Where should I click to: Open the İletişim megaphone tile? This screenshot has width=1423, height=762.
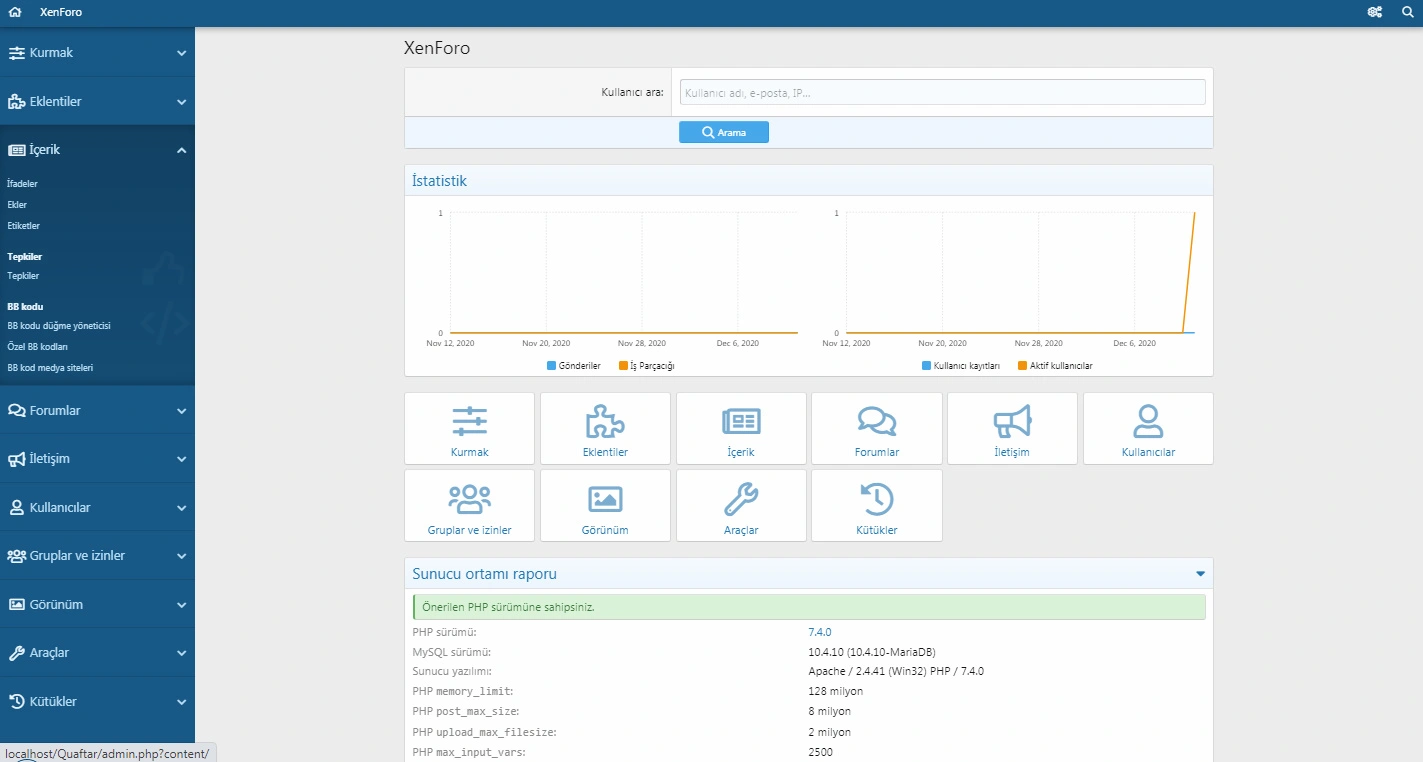point(1012,428)
